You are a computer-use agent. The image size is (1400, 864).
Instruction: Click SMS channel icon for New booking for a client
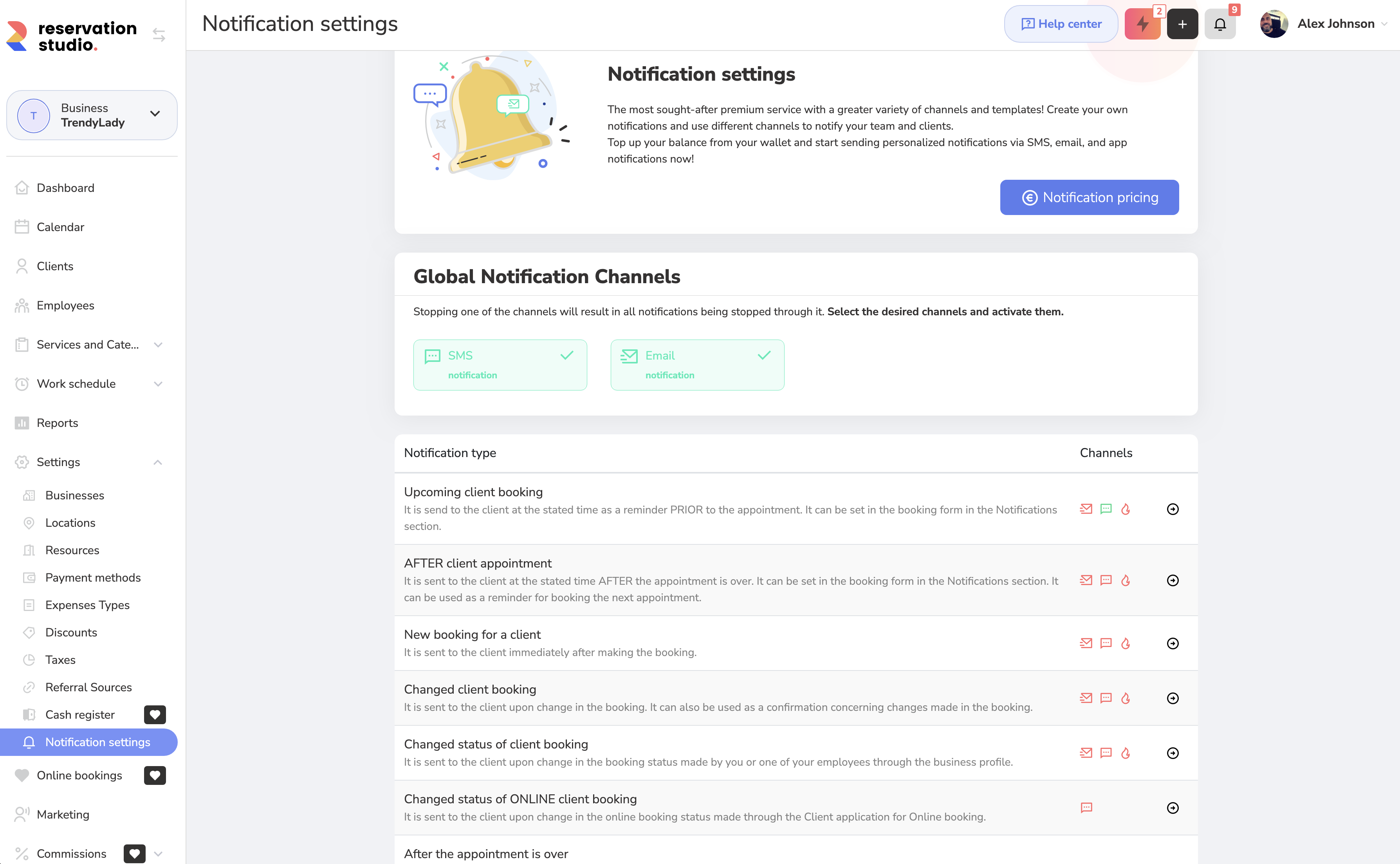click(x=1106, y=643)
